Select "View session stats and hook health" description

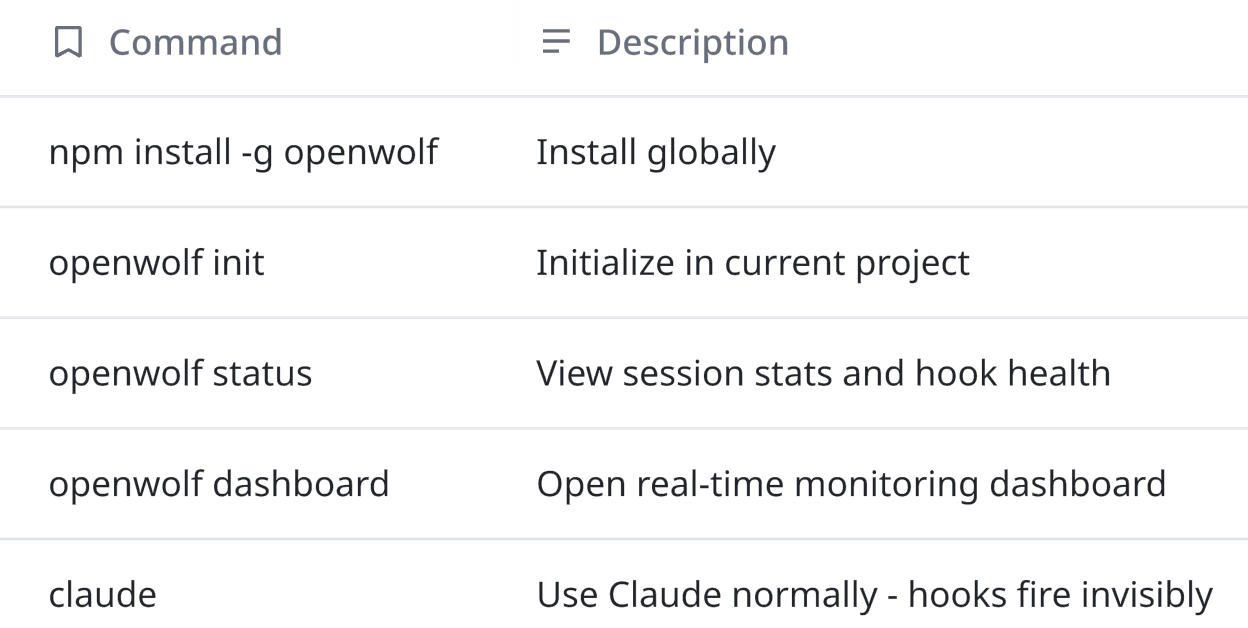pyautogui.click(x=823, y=374)
